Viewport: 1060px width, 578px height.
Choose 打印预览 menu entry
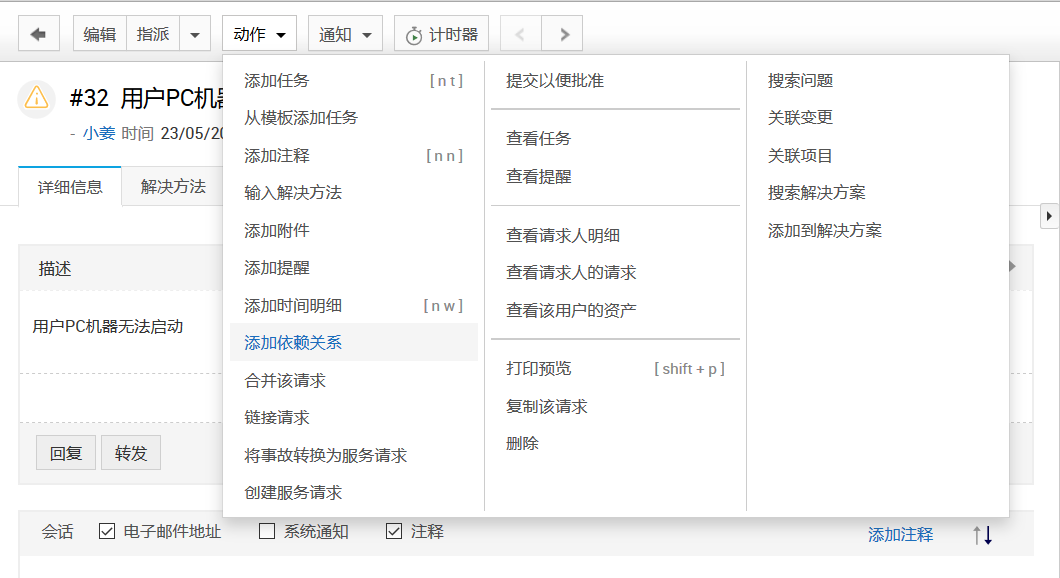(x=539, y=369)
